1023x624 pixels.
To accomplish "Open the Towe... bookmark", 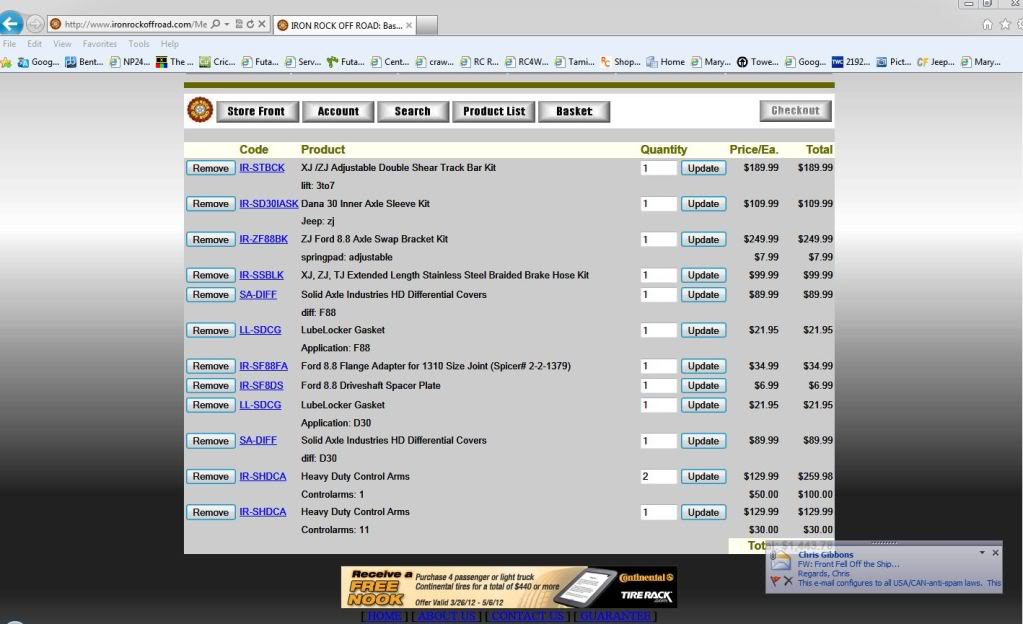I will click(757, 62).
